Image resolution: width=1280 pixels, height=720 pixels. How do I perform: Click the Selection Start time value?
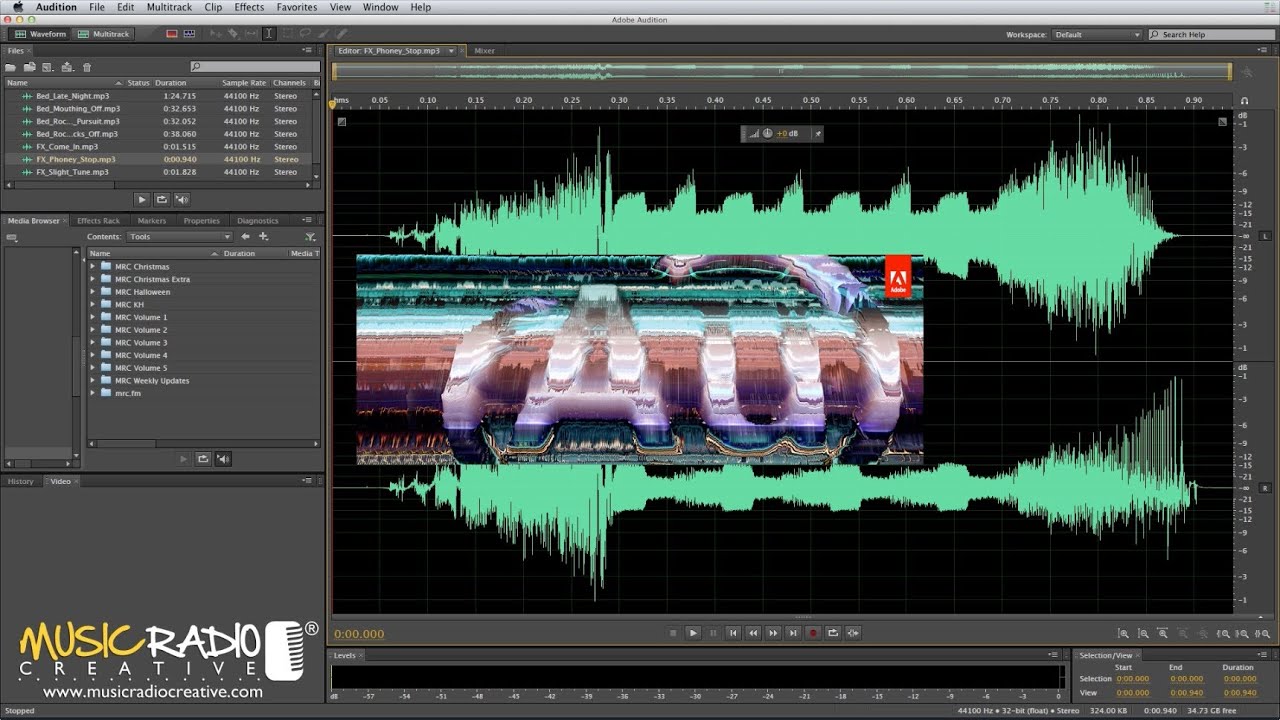[1132, 679]
